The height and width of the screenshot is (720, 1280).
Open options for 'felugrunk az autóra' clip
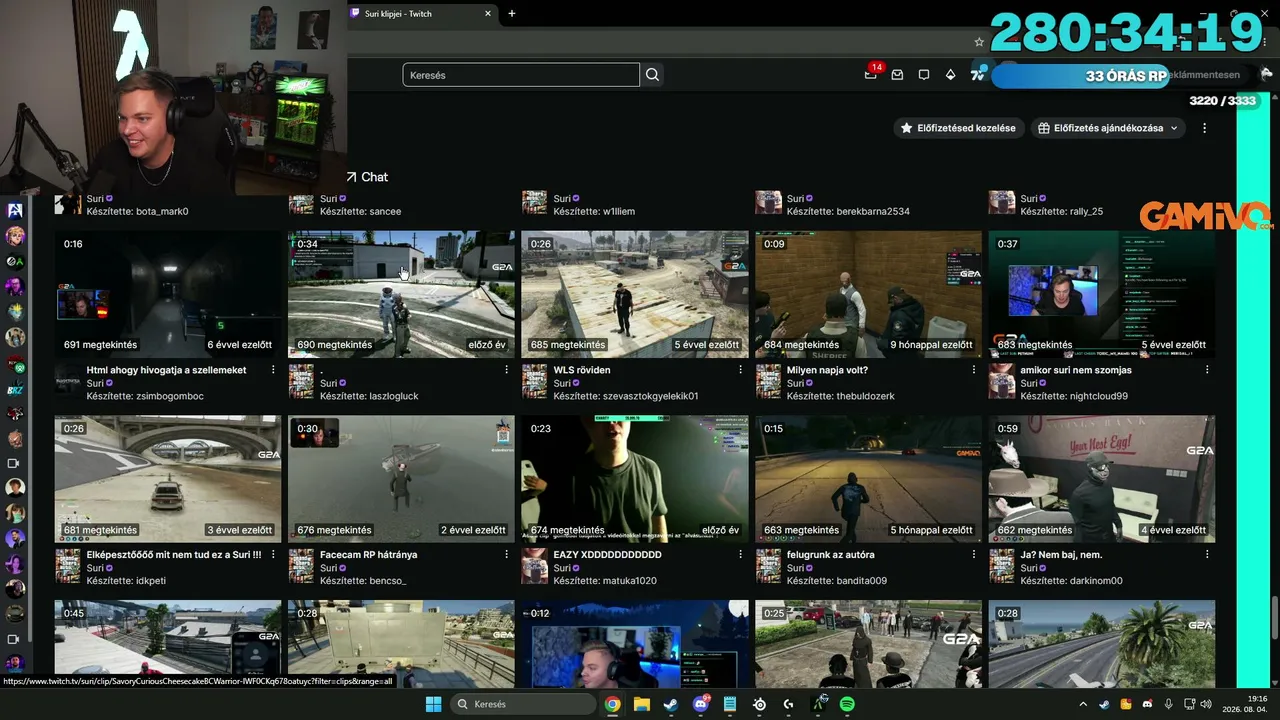(974, 555)
